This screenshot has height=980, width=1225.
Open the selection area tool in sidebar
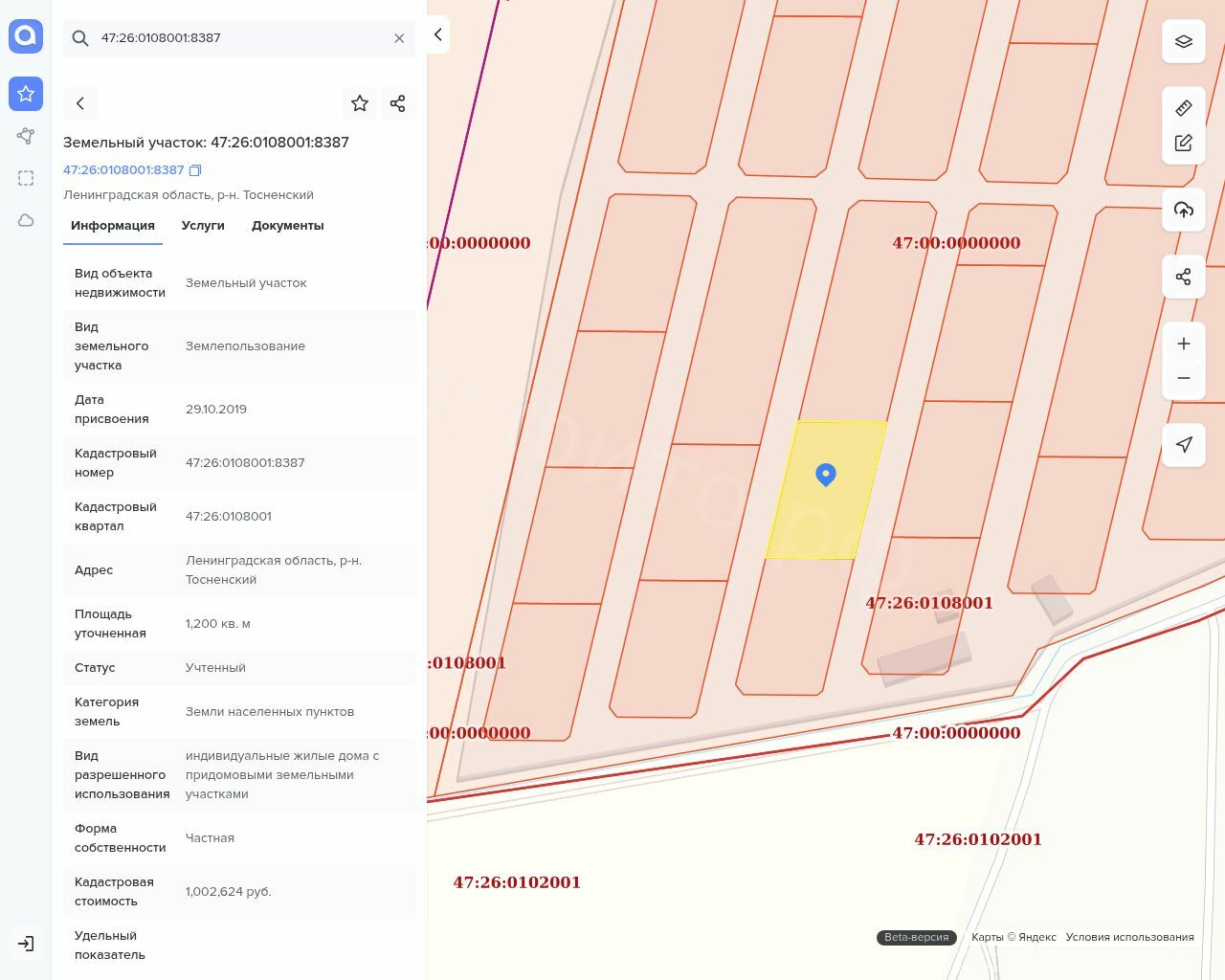click(x=26, y=178)
